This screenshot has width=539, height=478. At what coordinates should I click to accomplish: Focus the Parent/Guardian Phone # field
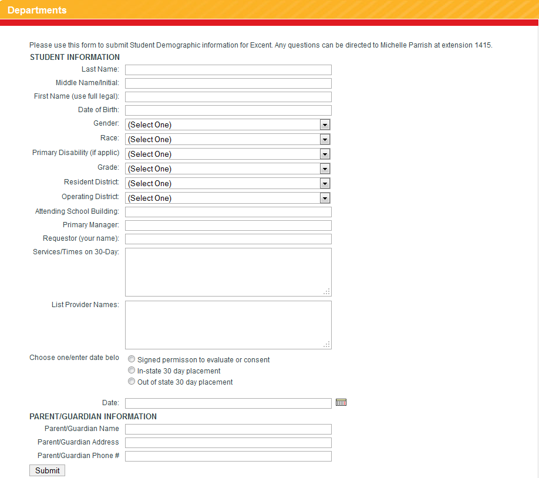[228, 456]
